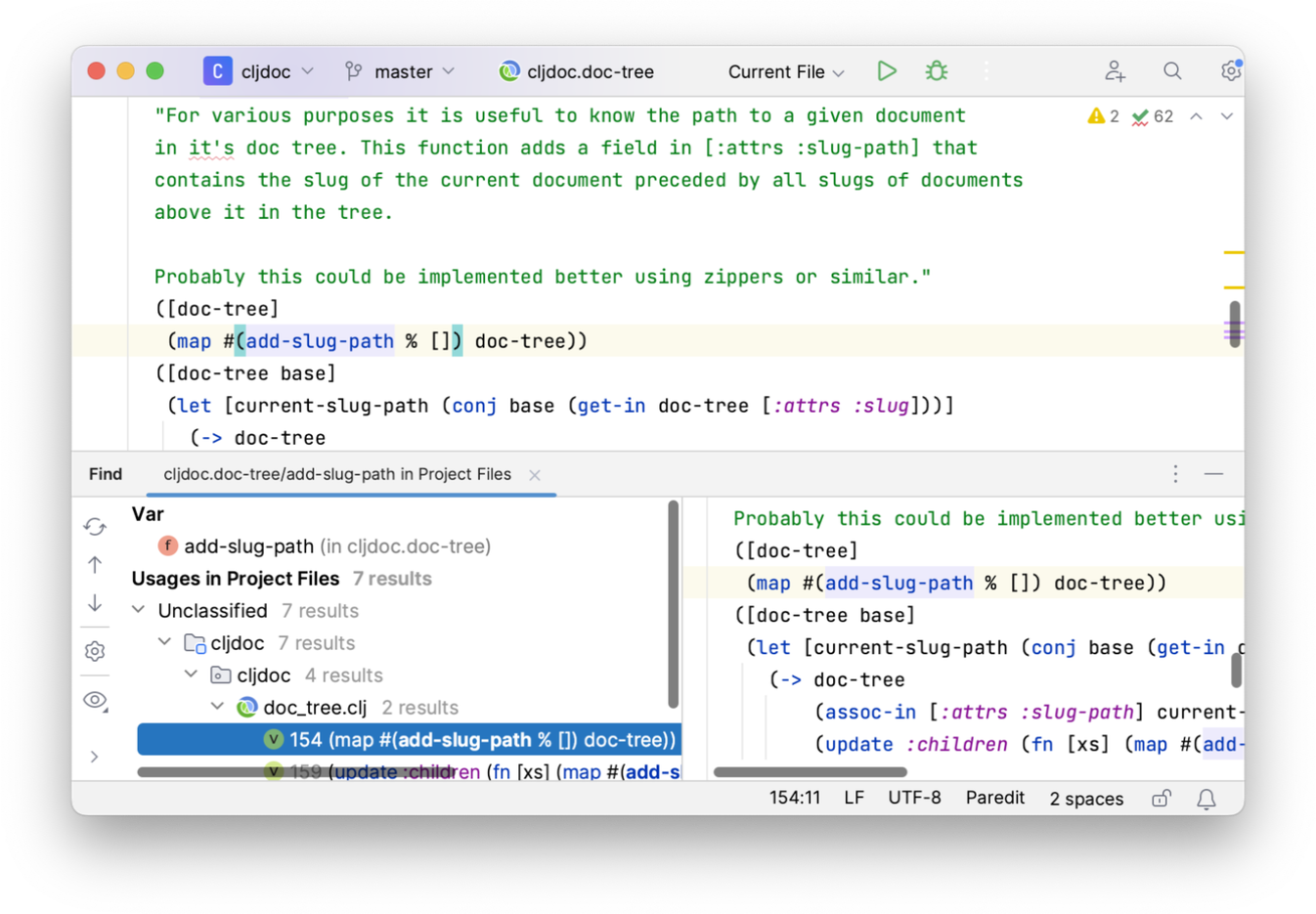Click the editor vertical scrollbar thumb
Viewport: 1316px width, 914px height.
pos(1235,324)
